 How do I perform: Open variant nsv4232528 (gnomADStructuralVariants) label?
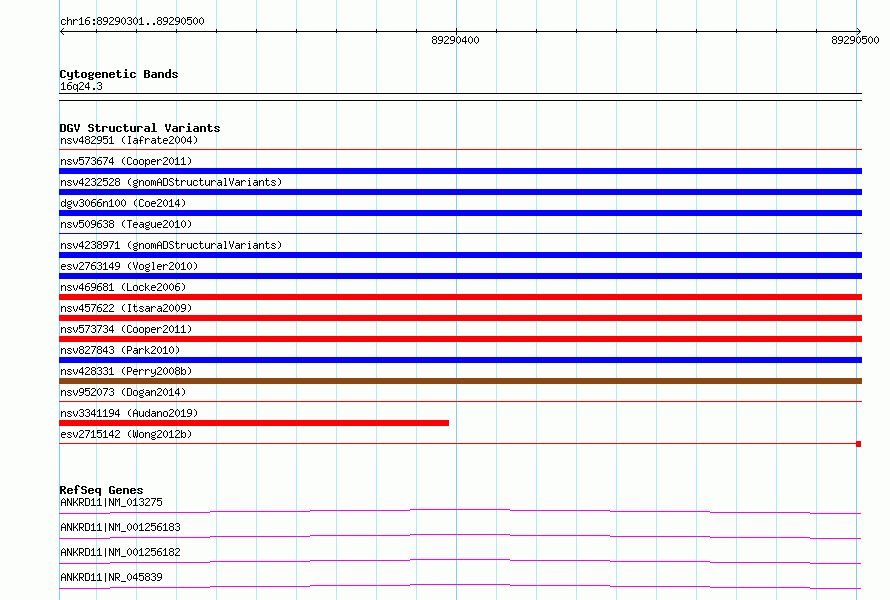coord(171,182)
